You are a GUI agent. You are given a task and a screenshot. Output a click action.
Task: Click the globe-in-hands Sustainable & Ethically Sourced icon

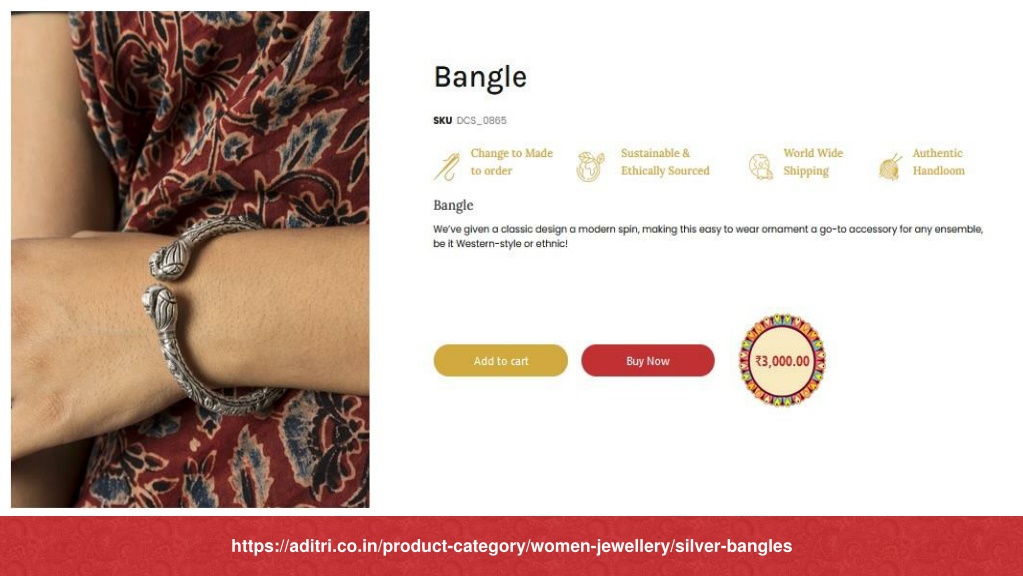tap(590, 166)
